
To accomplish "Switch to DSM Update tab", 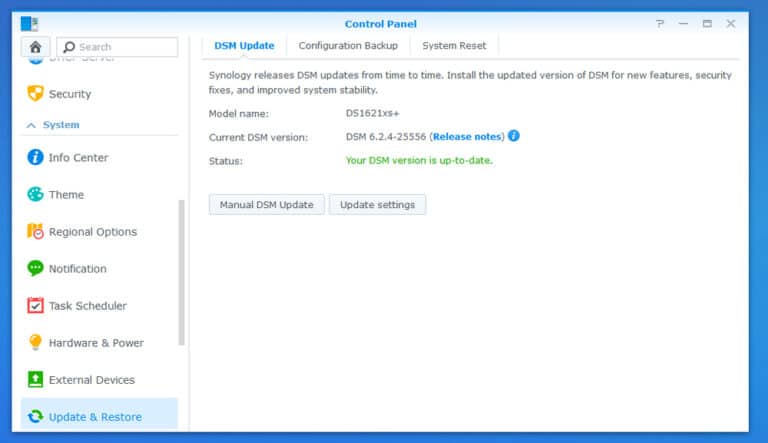I will pos(244,46).
